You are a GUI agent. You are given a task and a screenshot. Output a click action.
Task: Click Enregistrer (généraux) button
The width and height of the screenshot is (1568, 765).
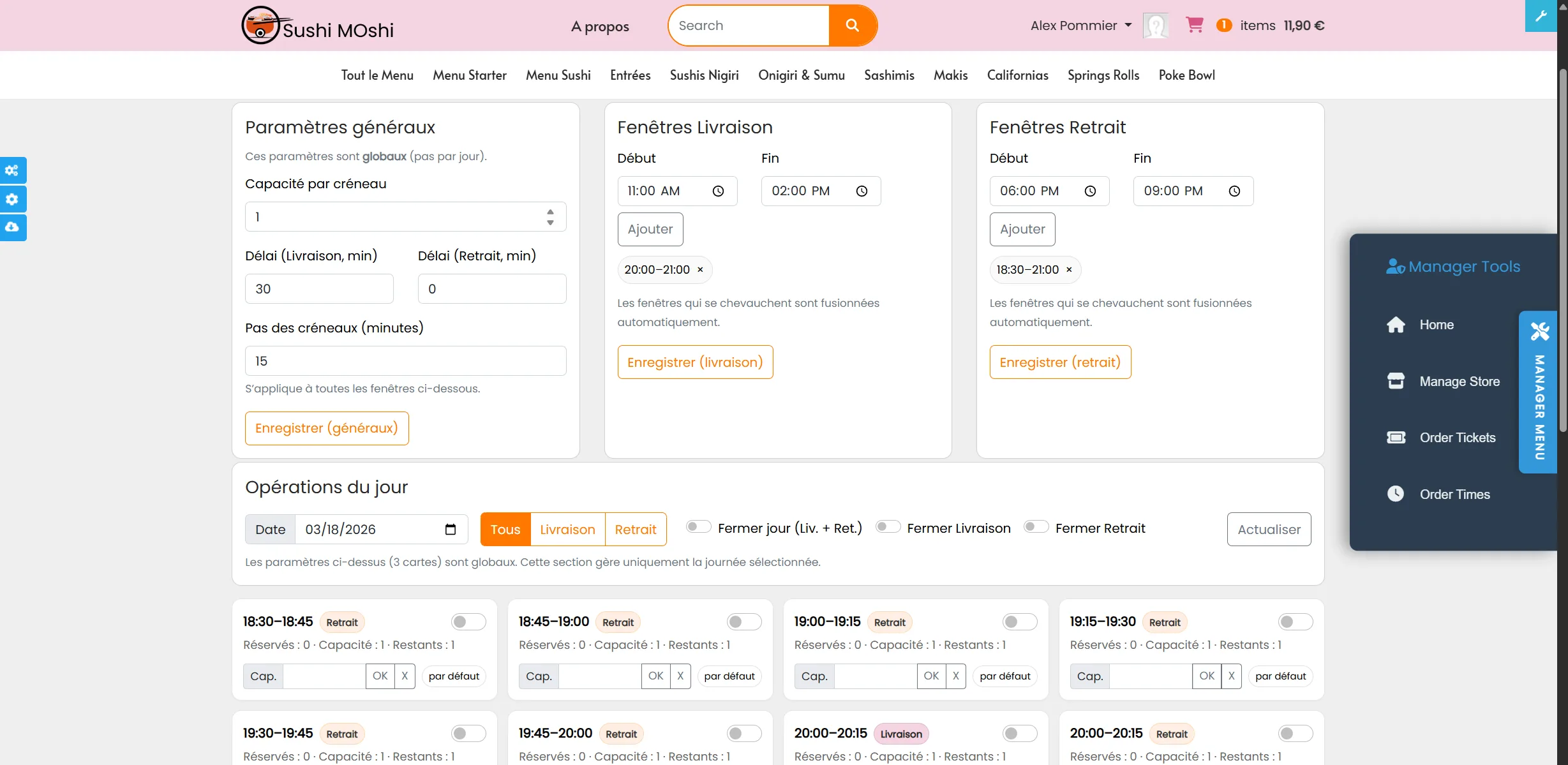point(327,428)
